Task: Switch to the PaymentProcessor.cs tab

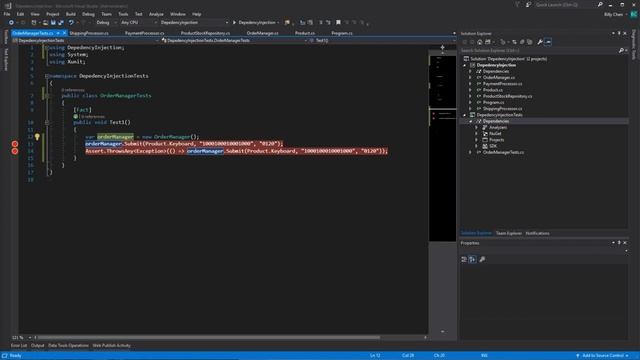Action: pos(144,33)
